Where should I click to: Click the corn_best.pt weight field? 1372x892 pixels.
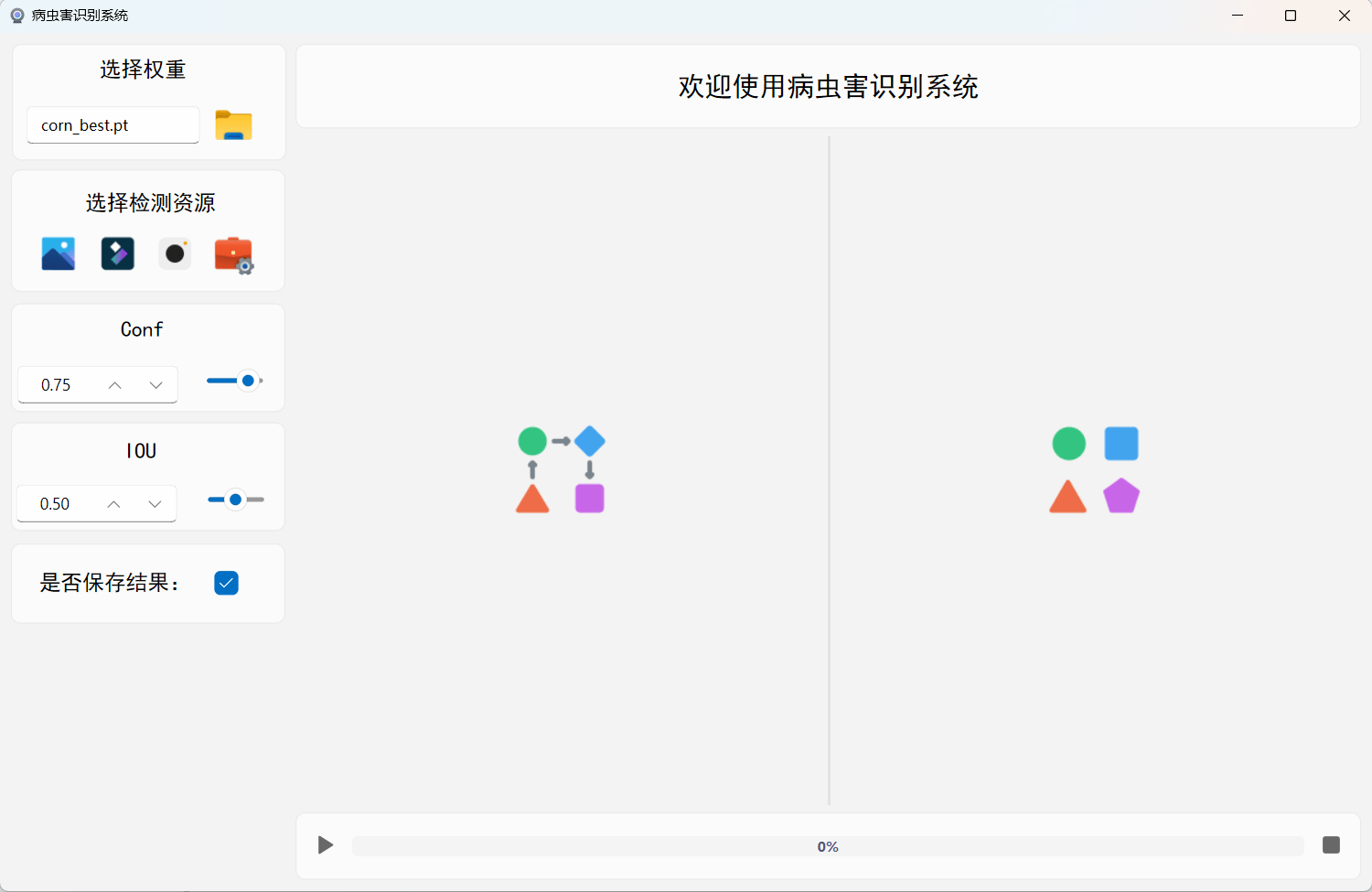click(x=113, y=125)
